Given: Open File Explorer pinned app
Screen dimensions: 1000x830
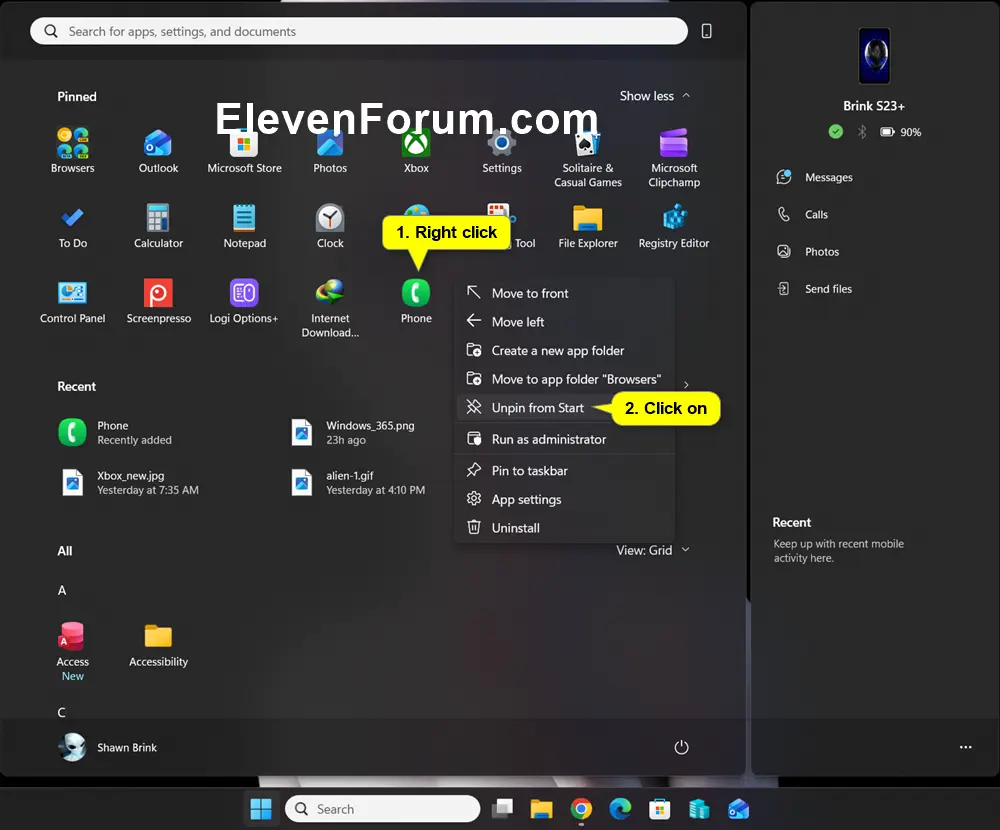Looking at the screenshot, I should tap(587, 226).
